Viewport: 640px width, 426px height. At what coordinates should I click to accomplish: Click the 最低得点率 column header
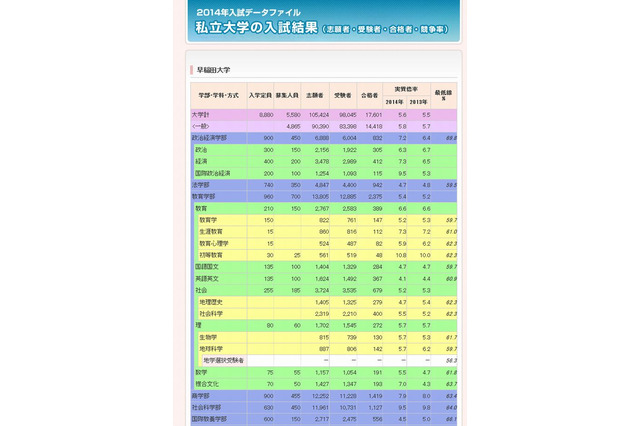coord(443,95)
